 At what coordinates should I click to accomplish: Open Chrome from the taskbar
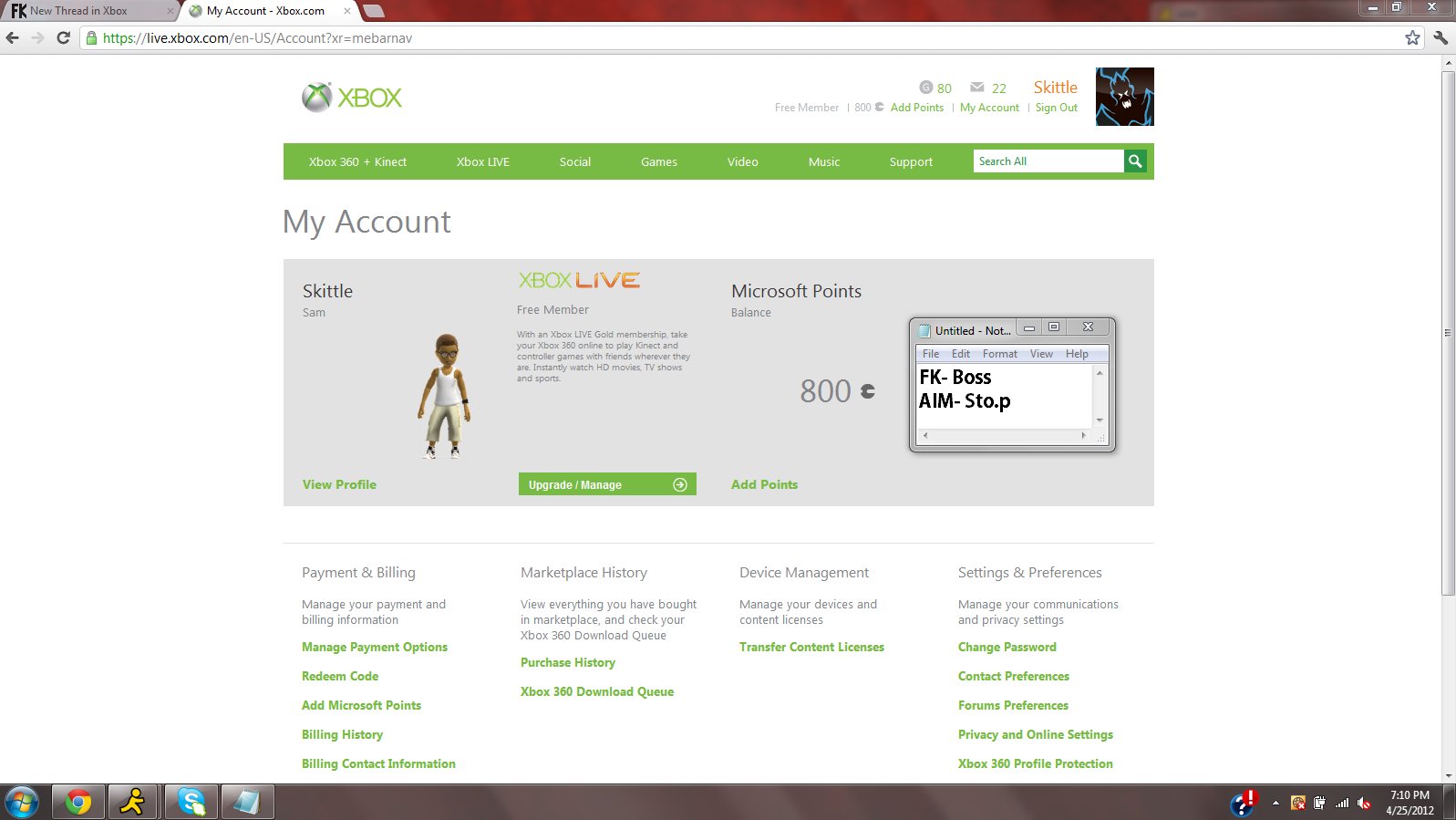(78, 803)
